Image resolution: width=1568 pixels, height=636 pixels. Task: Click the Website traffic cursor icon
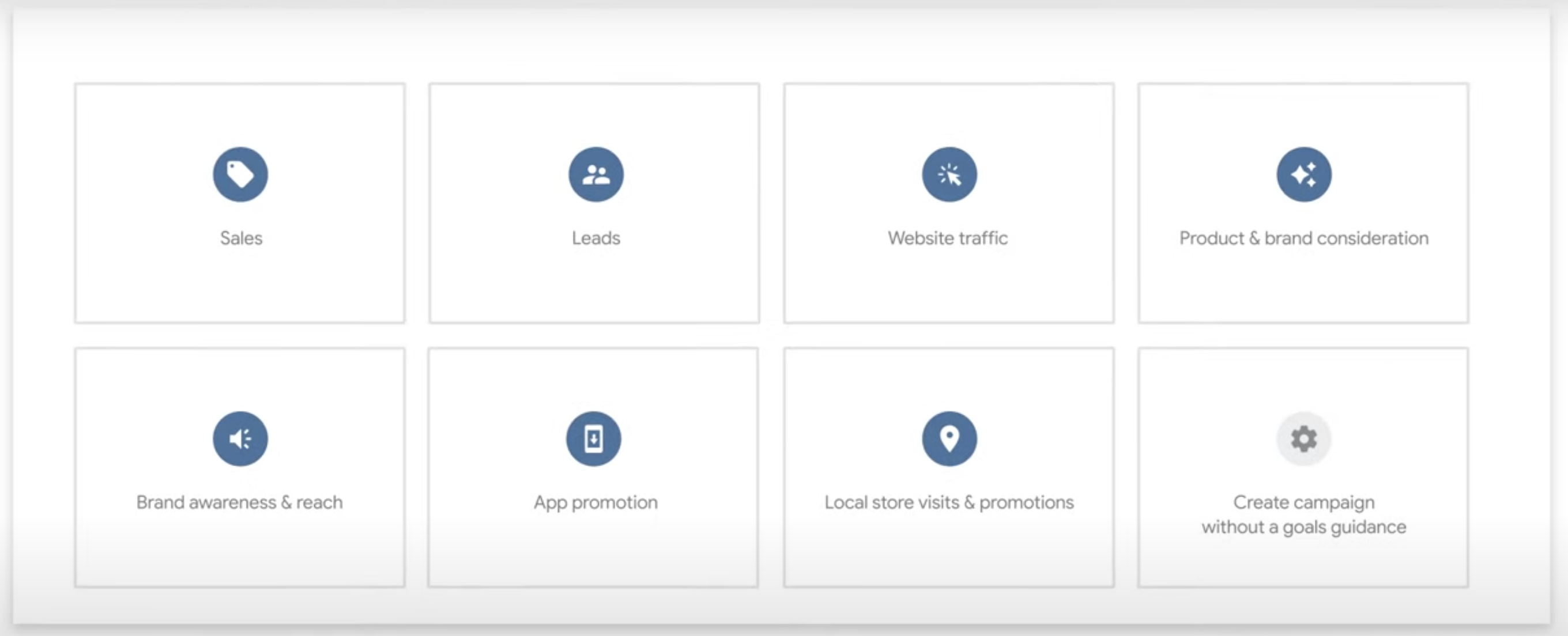click(949, 175)
